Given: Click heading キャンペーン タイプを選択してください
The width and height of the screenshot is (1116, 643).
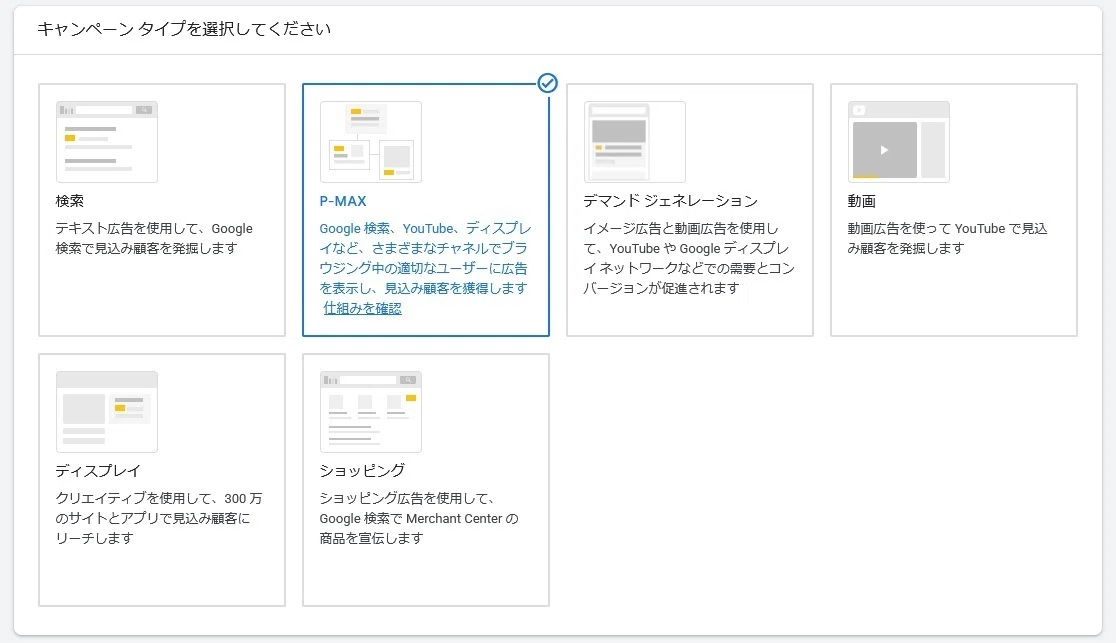Looking at the screenshot, I should click(x=184, y=29).
